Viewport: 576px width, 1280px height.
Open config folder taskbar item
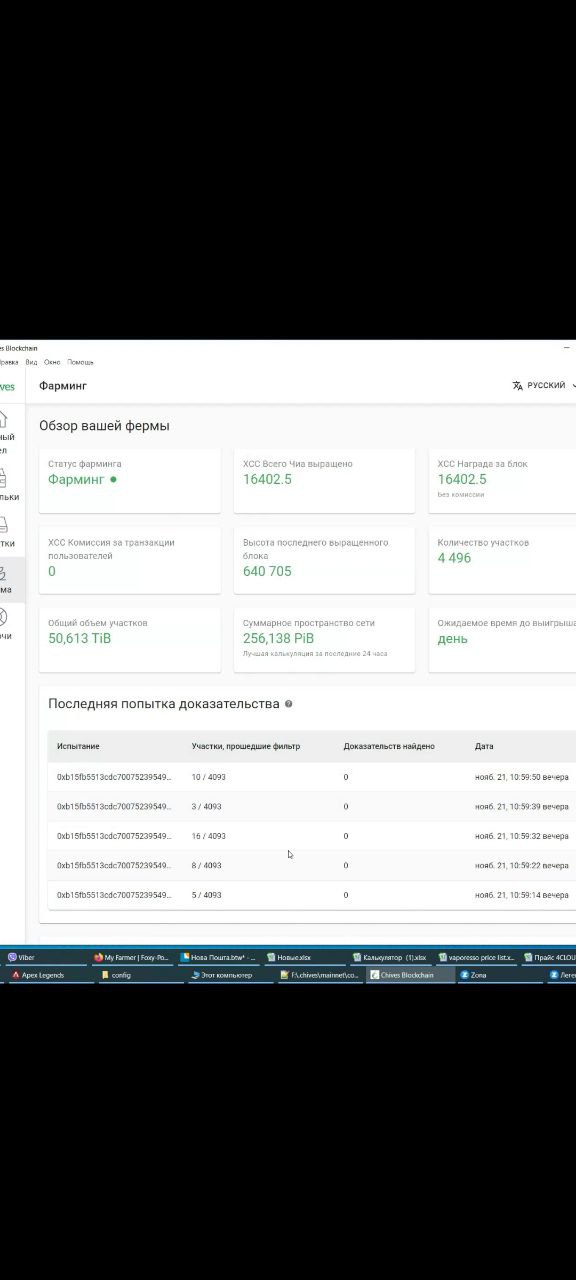pos(140,975)
